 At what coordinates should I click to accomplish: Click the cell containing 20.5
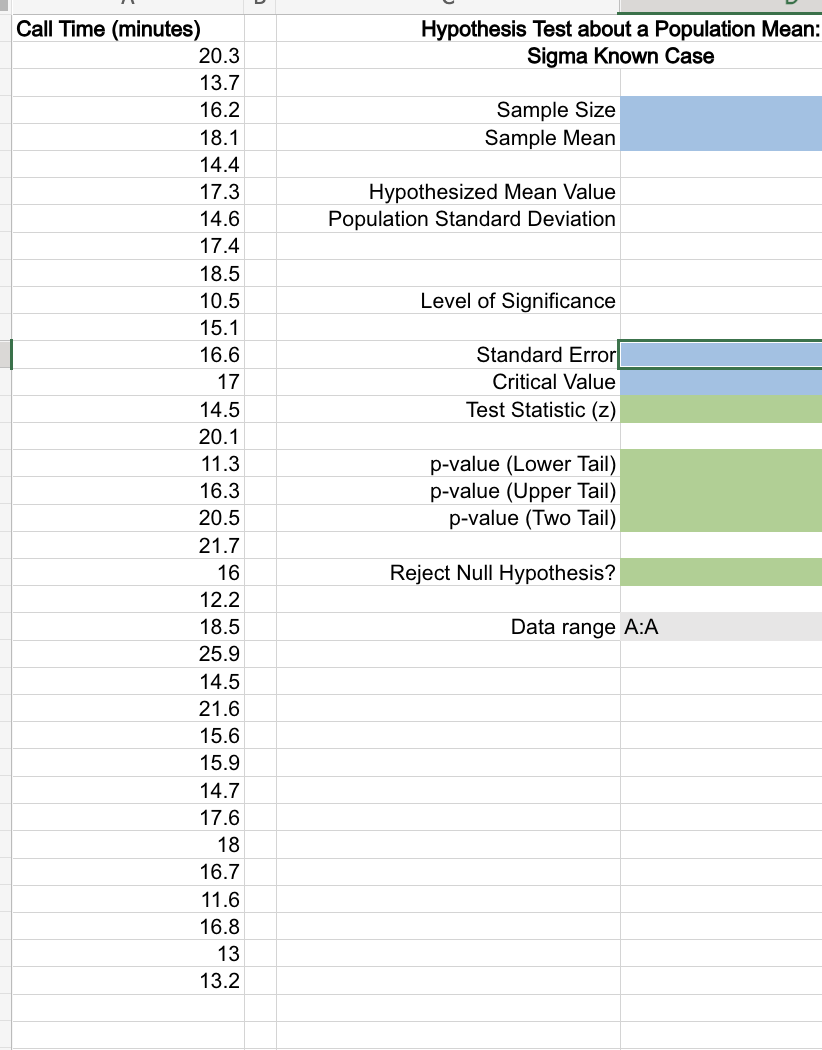128,518
